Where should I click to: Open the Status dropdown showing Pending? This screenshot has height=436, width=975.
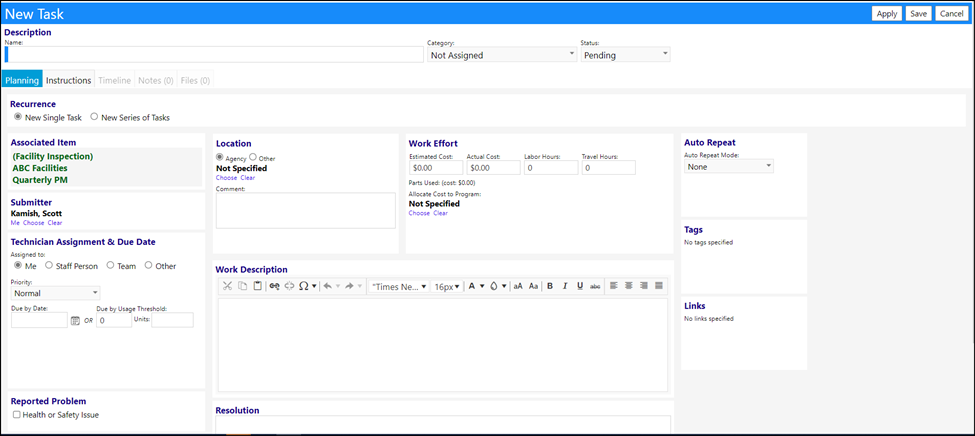pyautogui.click(x=626, y=55)
